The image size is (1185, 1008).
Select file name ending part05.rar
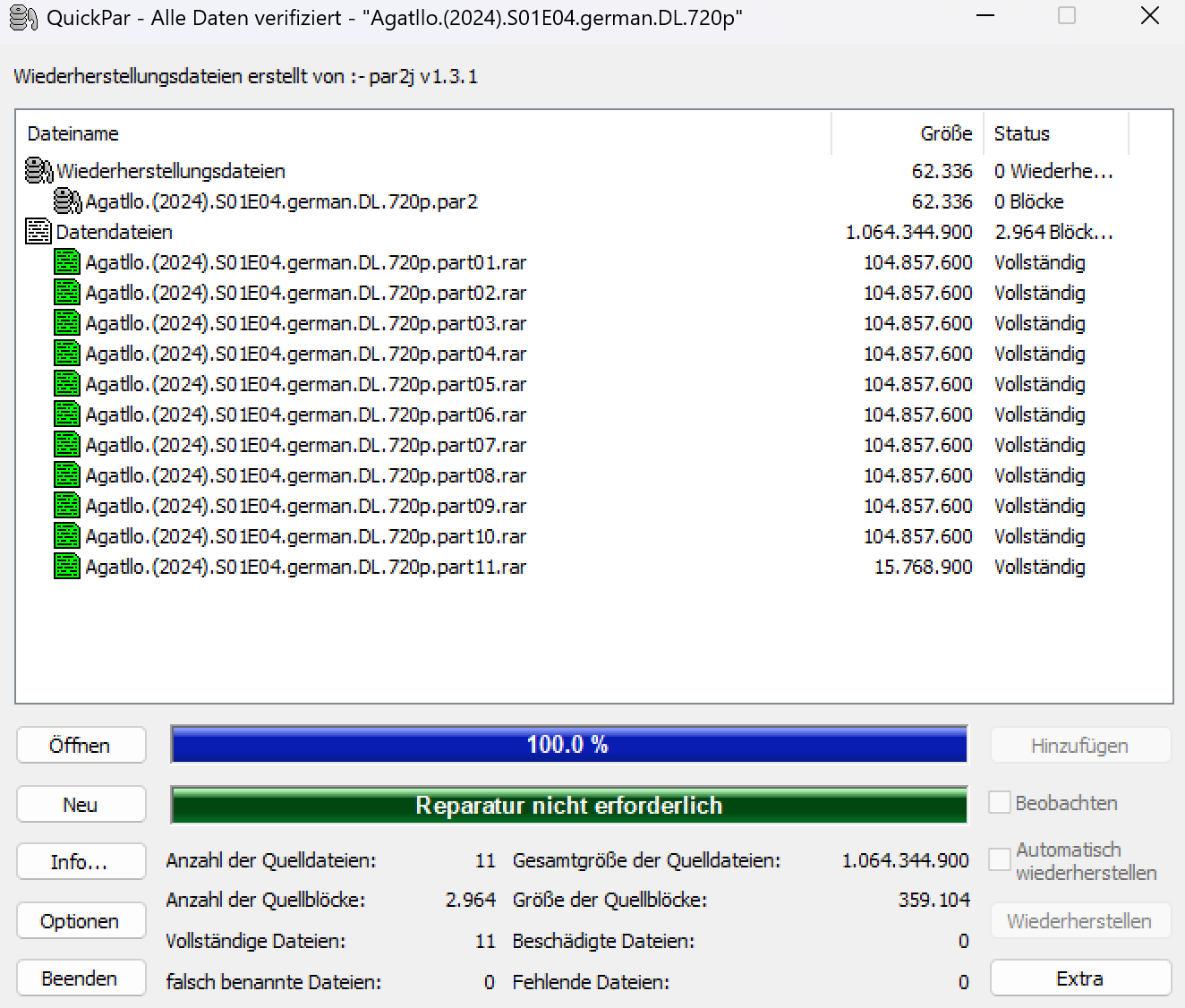[x=306, y=384]
